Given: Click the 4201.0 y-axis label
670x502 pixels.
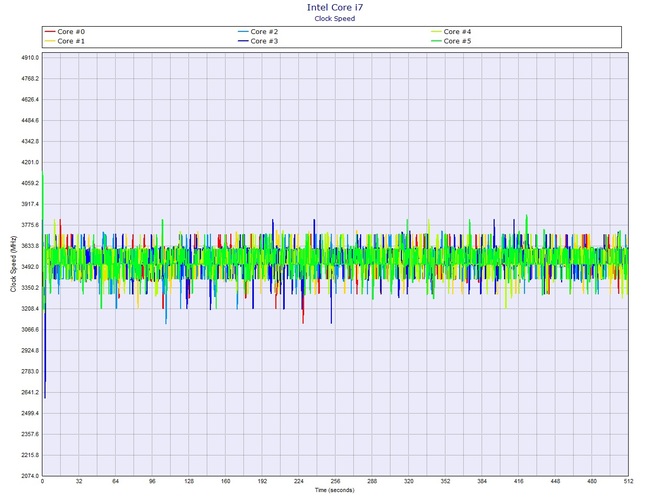Looking at the screenshot, I should (x=30, y=162).
